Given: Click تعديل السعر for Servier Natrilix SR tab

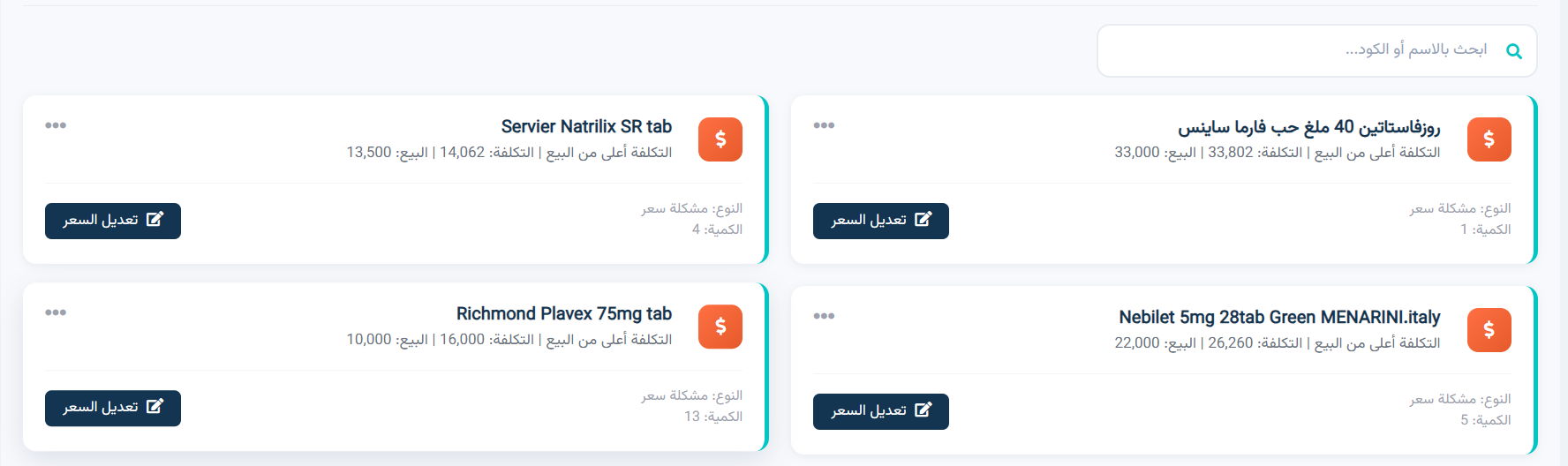Looking at the screenshot, I should pos(113,221).
